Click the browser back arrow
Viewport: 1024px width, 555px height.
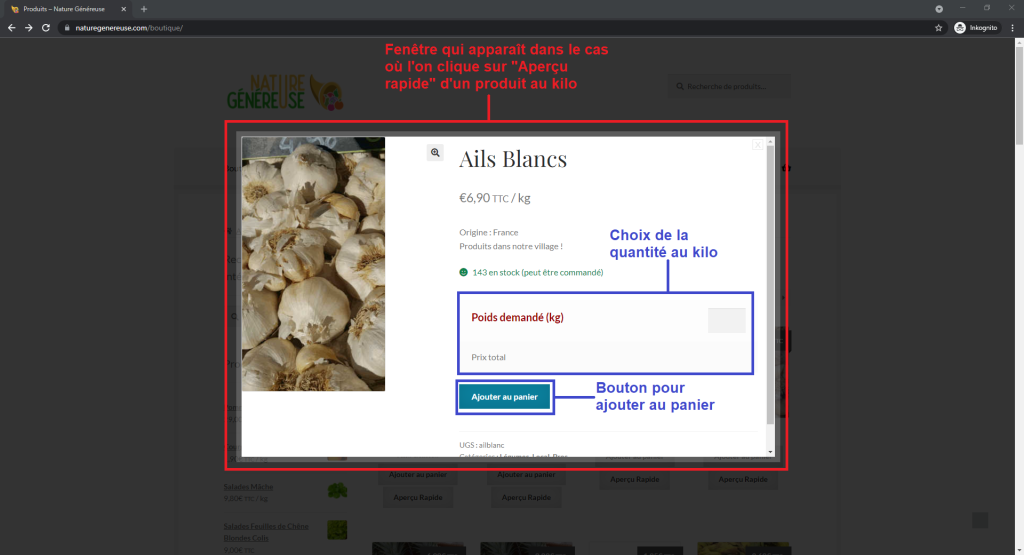(x=11, y=28)
